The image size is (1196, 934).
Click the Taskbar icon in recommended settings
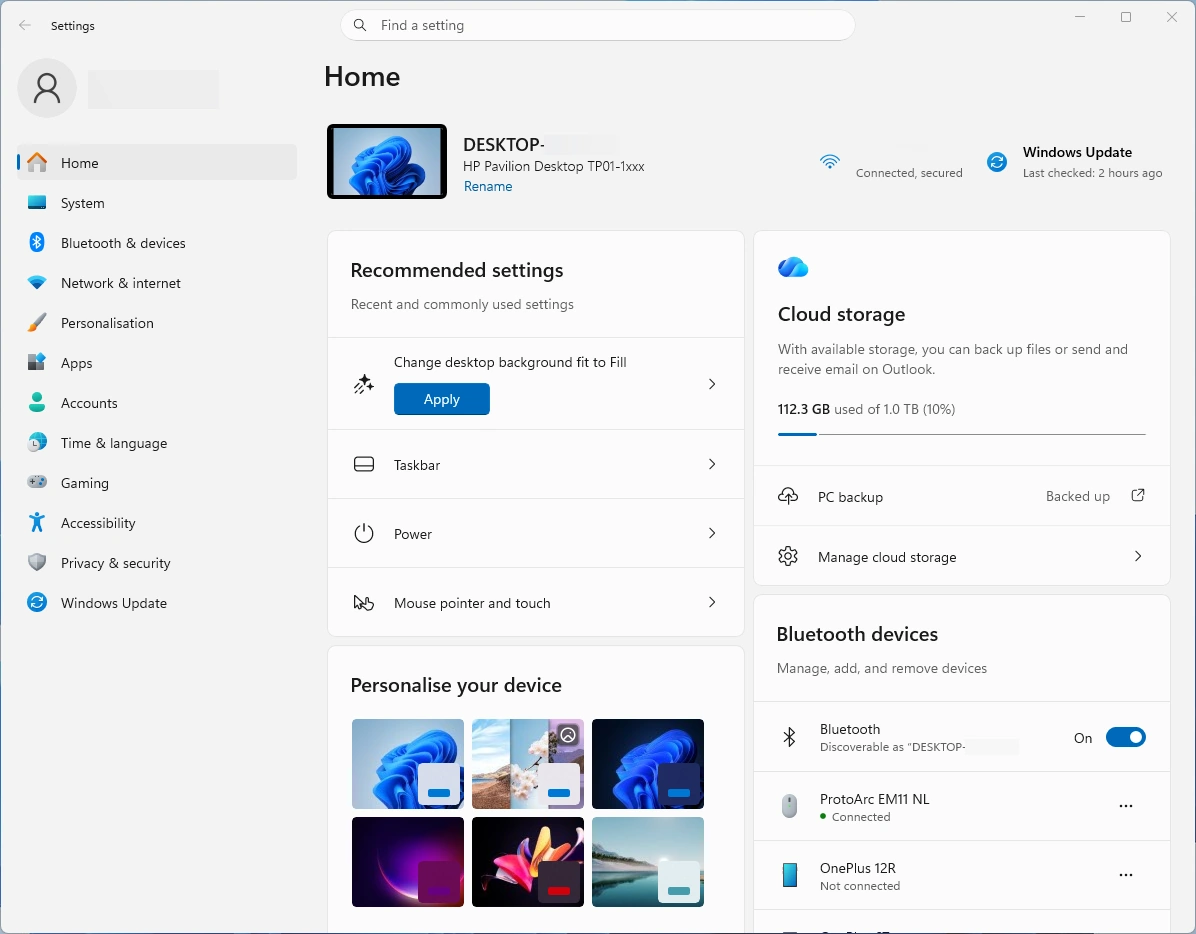(363, 464)
